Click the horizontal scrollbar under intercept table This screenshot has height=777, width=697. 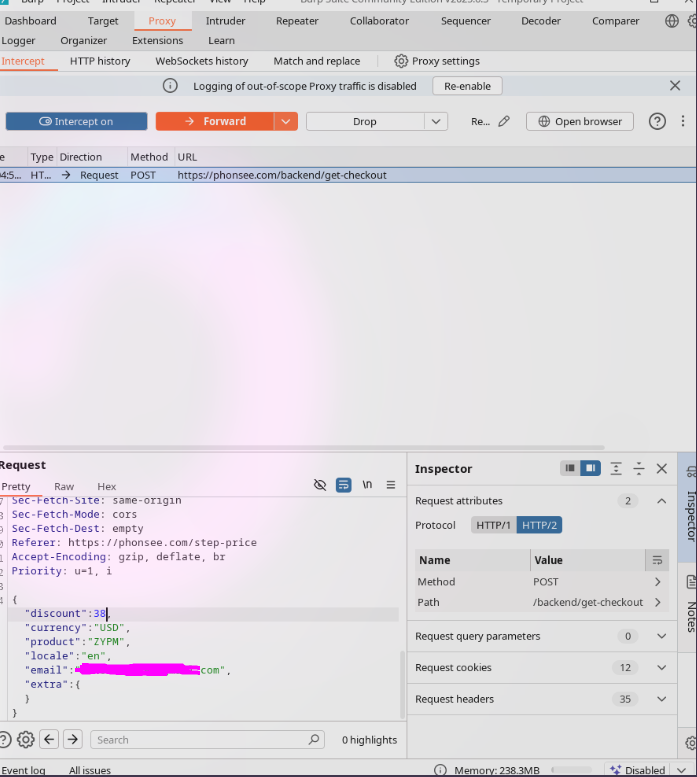click(303, 447)
